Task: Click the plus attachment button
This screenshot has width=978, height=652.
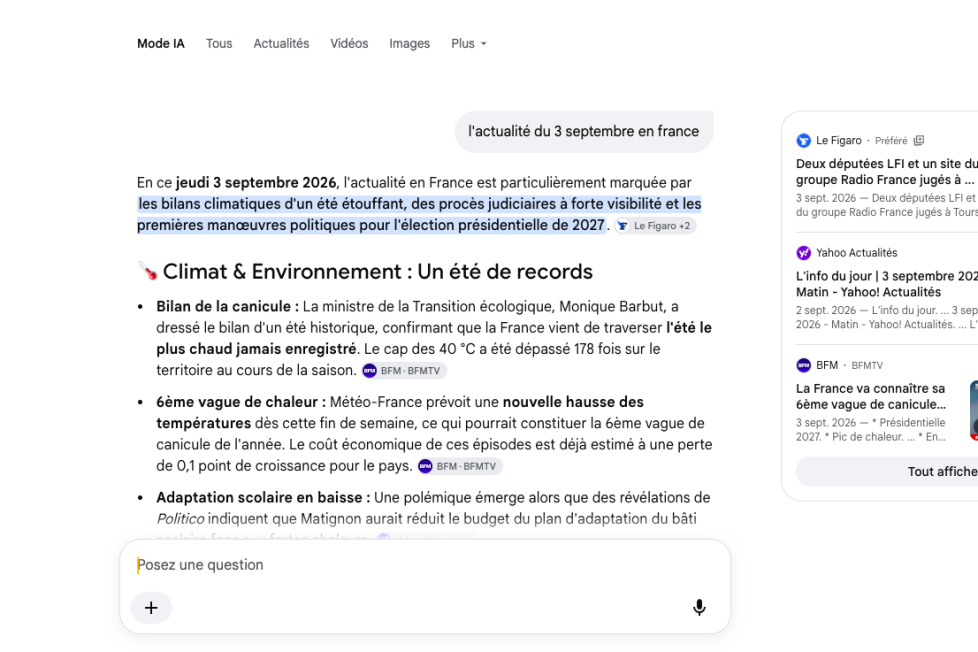Action: 151,608
